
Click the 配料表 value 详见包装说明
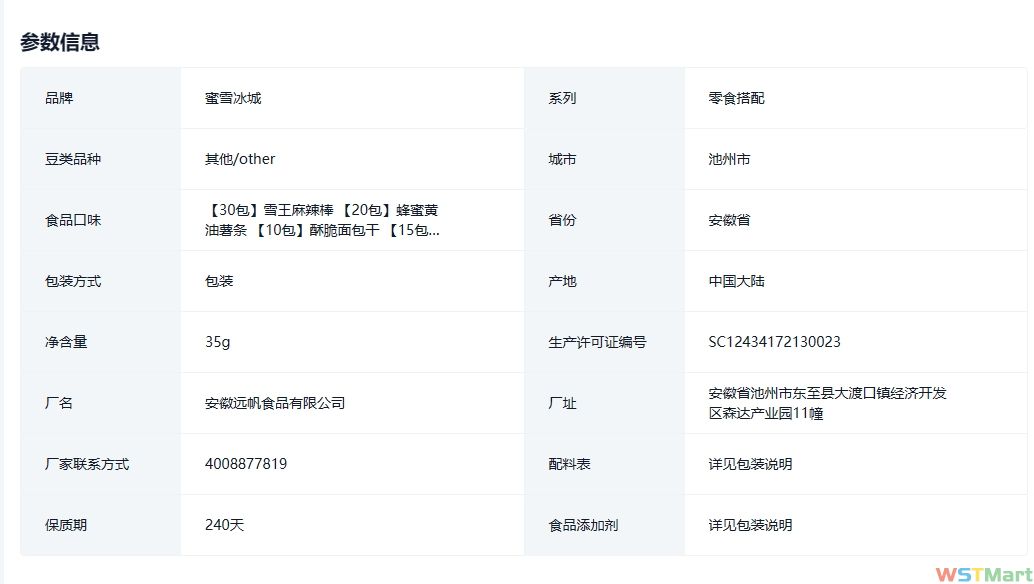(750, 464)
